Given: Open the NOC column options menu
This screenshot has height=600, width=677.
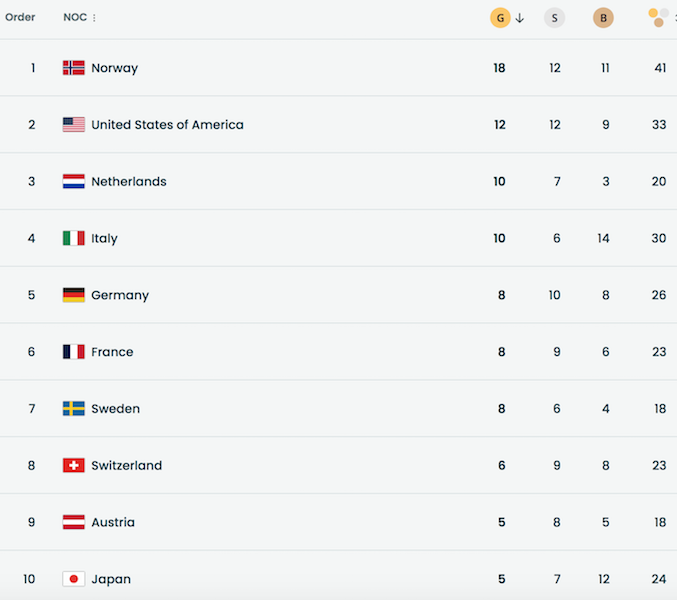Looking at the screenshot, I should pos(94,18).
